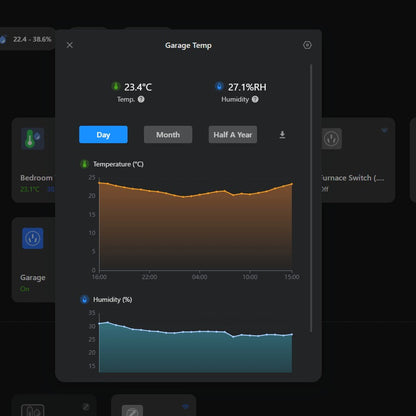This screenshot has height=416, width=416.
Task: Click the blue humidity drop beside 27.1%RH
Action: click(x=219, y=86)
